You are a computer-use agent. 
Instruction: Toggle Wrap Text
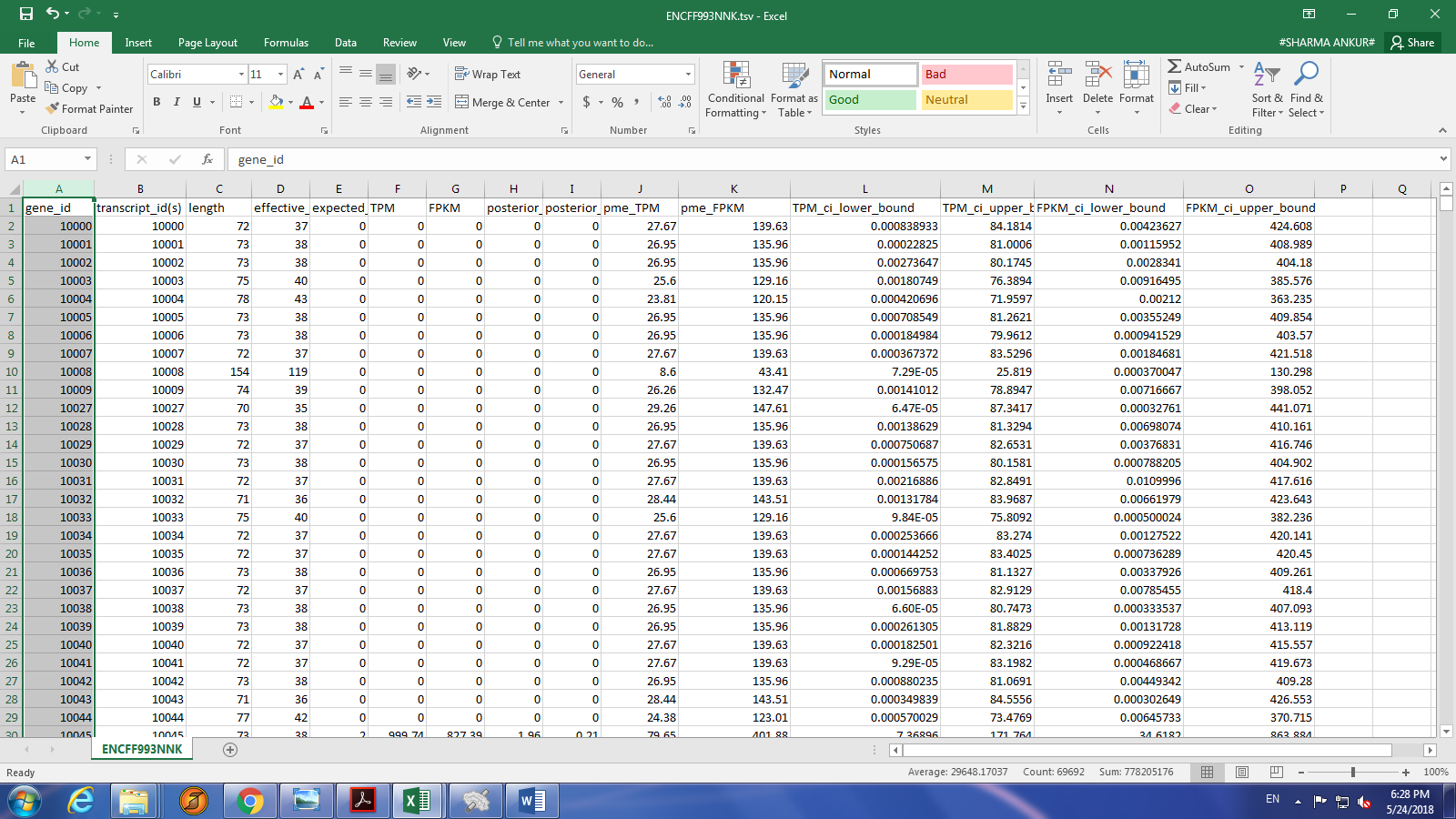tap(488, 75)
